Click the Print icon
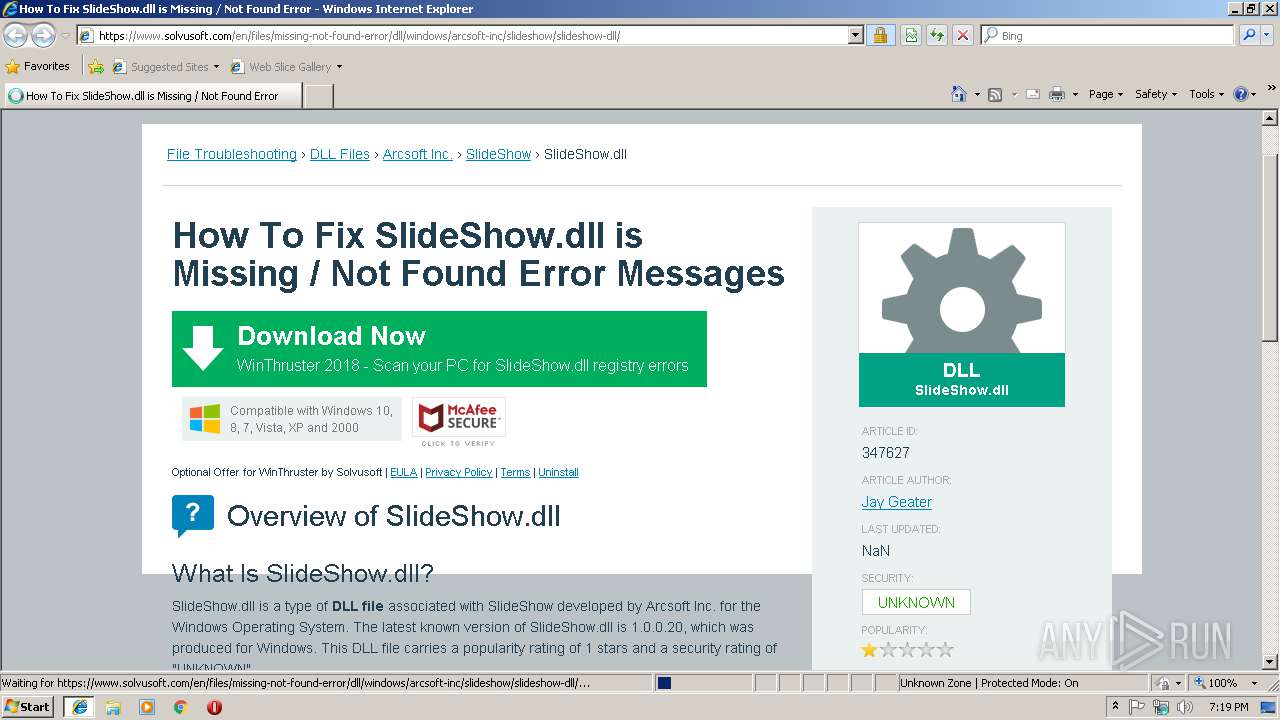1280x720 pixels. (x=1057, y=94)
